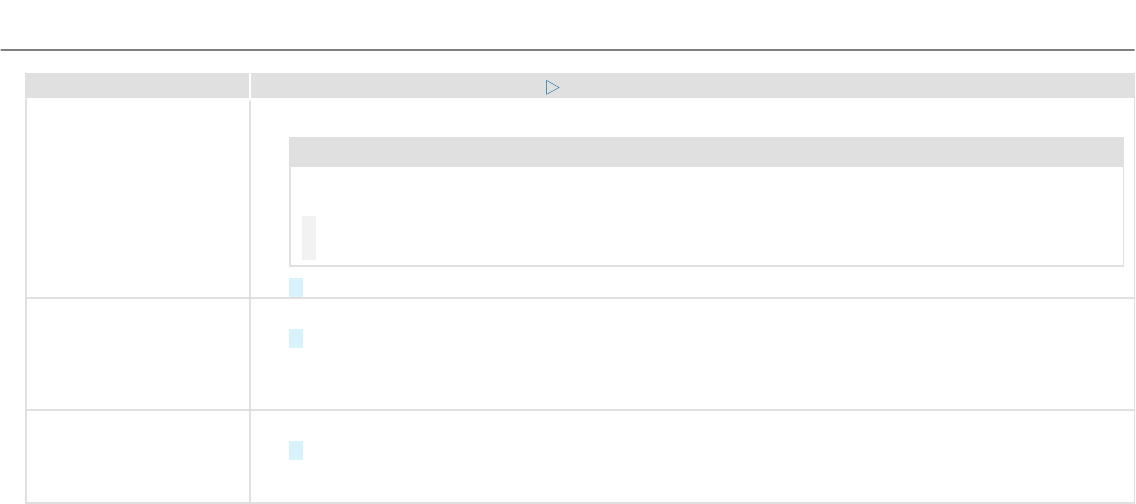Click the wide grey header bar beside the triangle
Image resolution: width=1136 pixels, height=504 pixels.
[692, 85]
